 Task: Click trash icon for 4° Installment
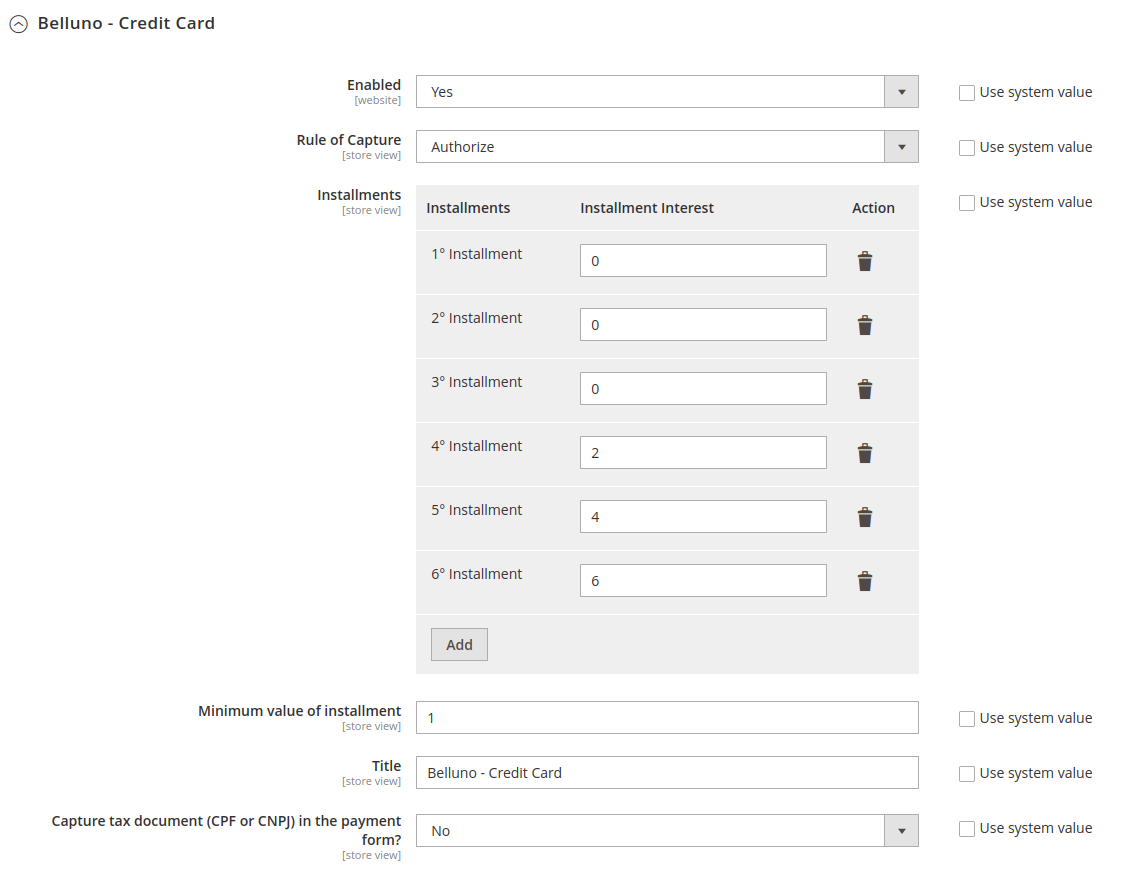click(865, 453)
